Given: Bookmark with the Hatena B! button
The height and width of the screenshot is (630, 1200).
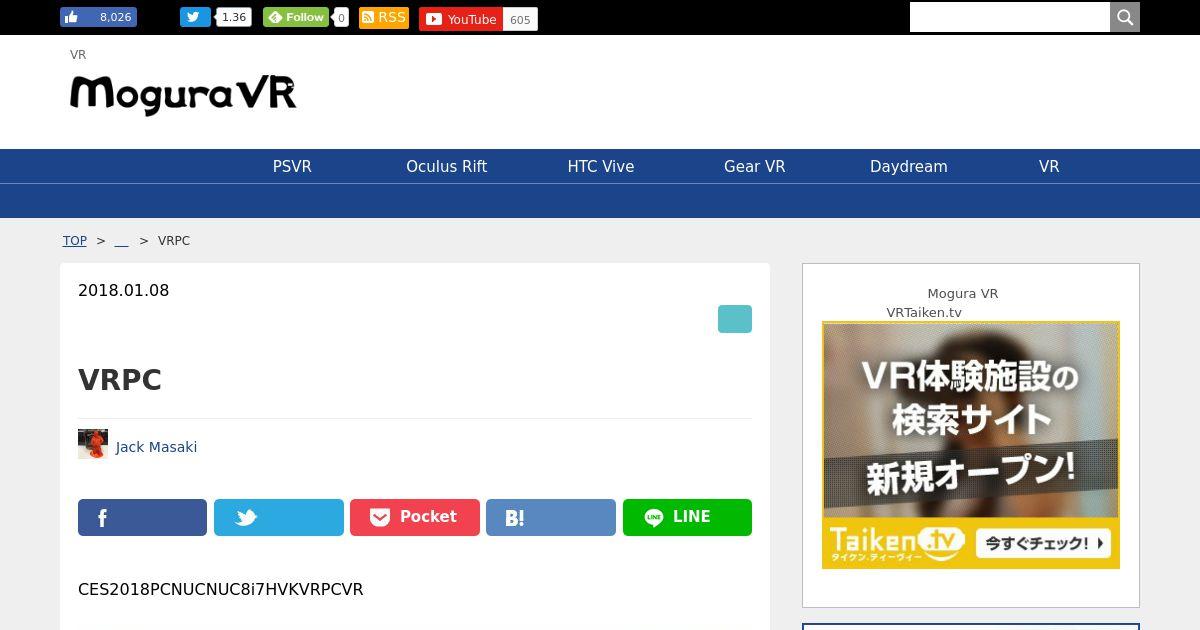Looking at the screenshot, I should click(551, 517).
